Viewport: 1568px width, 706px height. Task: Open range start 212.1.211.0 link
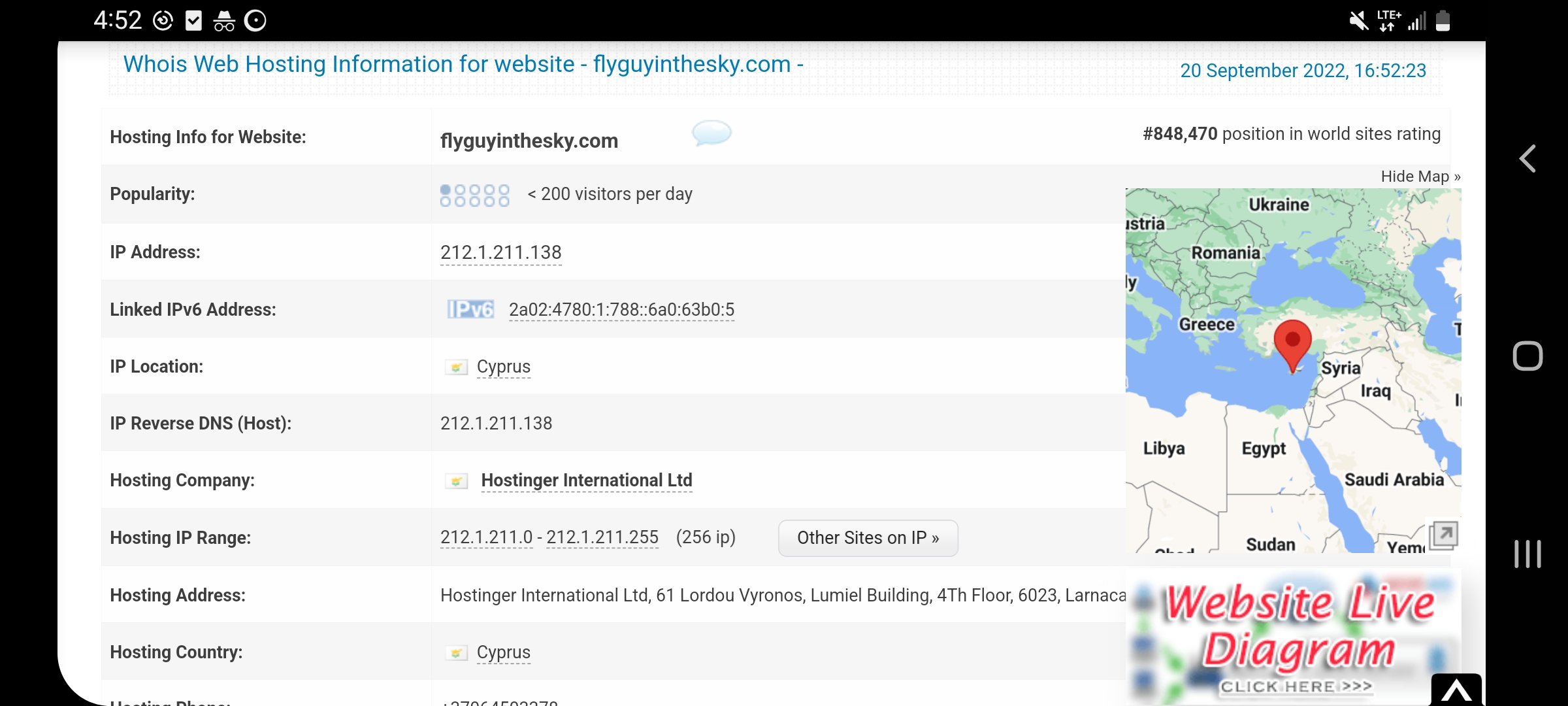[x=486, y=537]
